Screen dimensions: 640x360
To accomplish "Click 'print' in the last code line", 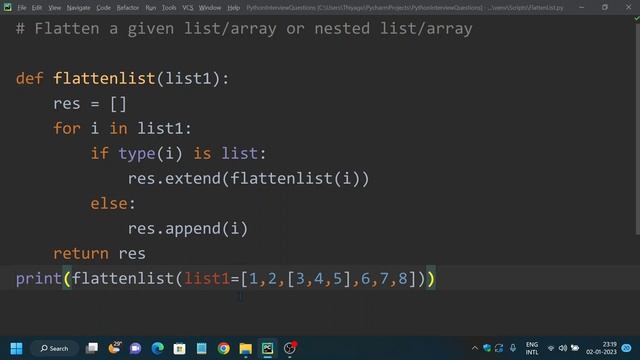I will tap(39, 279).
